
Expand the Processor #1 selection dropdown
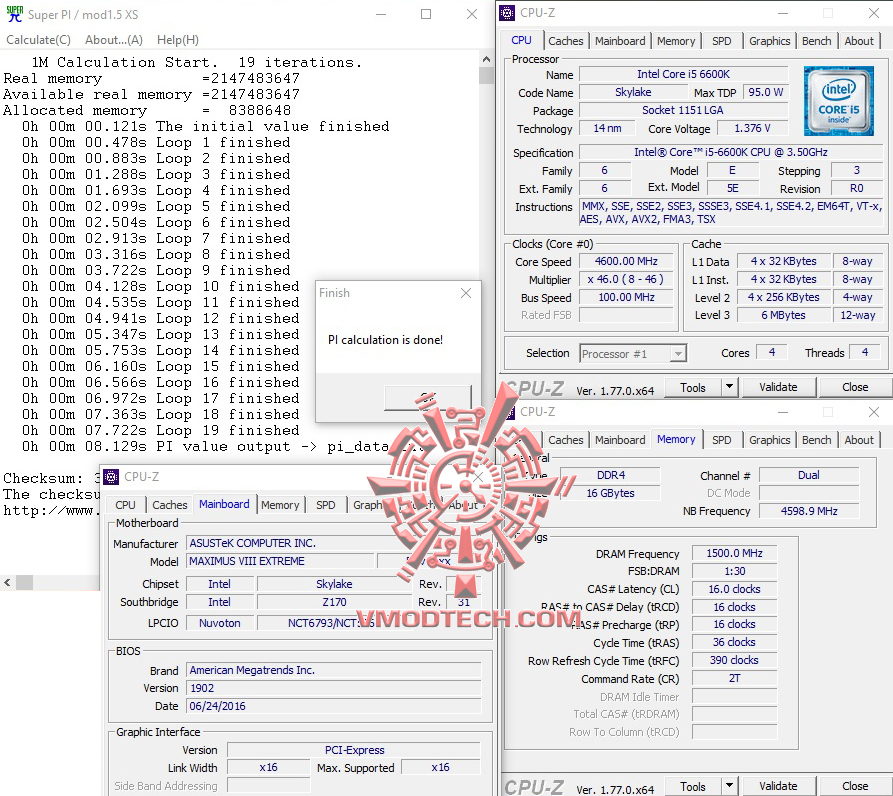tap(678, 354)
